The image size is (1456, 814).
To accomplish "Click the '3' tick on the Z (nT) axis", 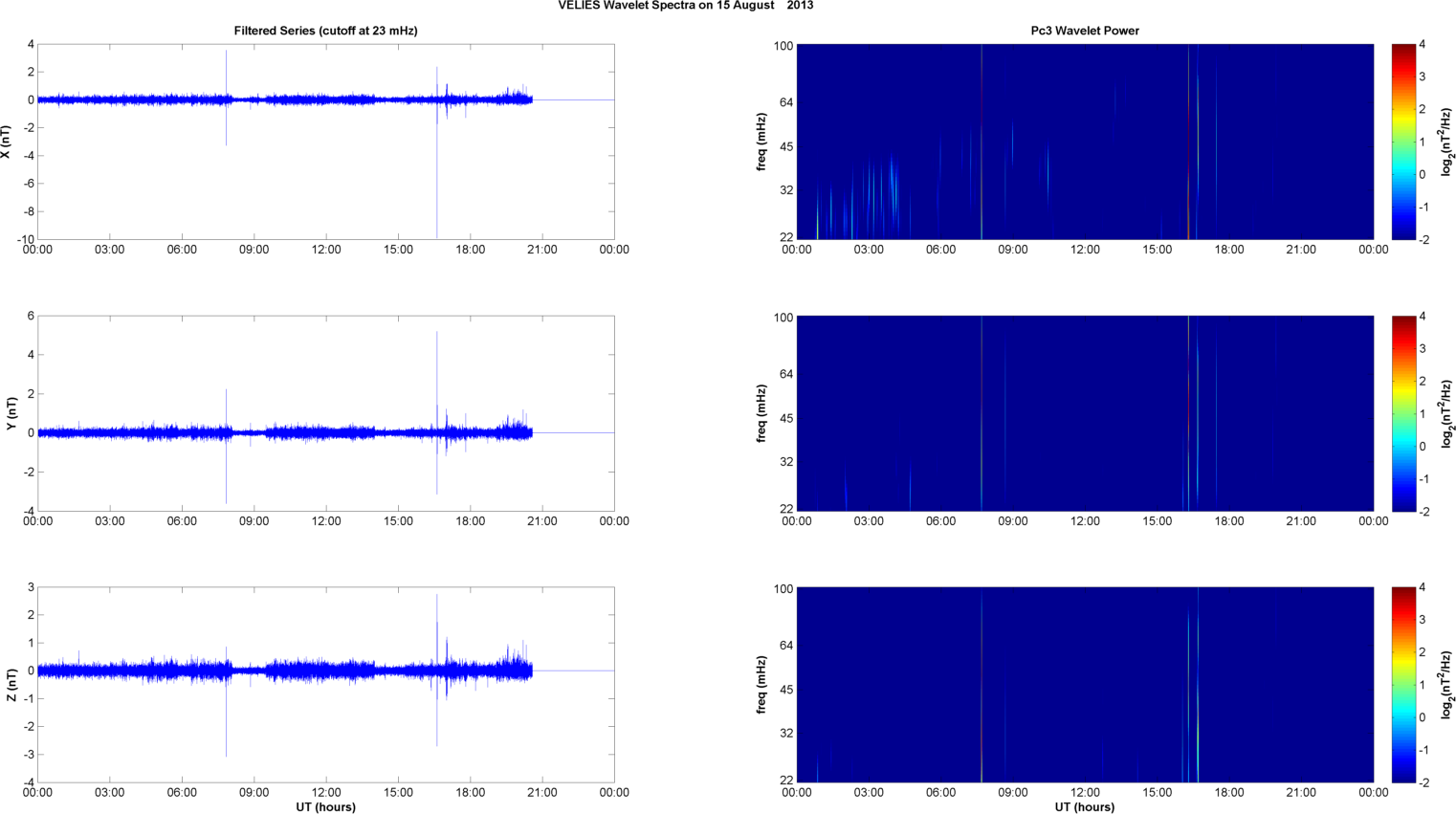I will click(x=31, y=587).
